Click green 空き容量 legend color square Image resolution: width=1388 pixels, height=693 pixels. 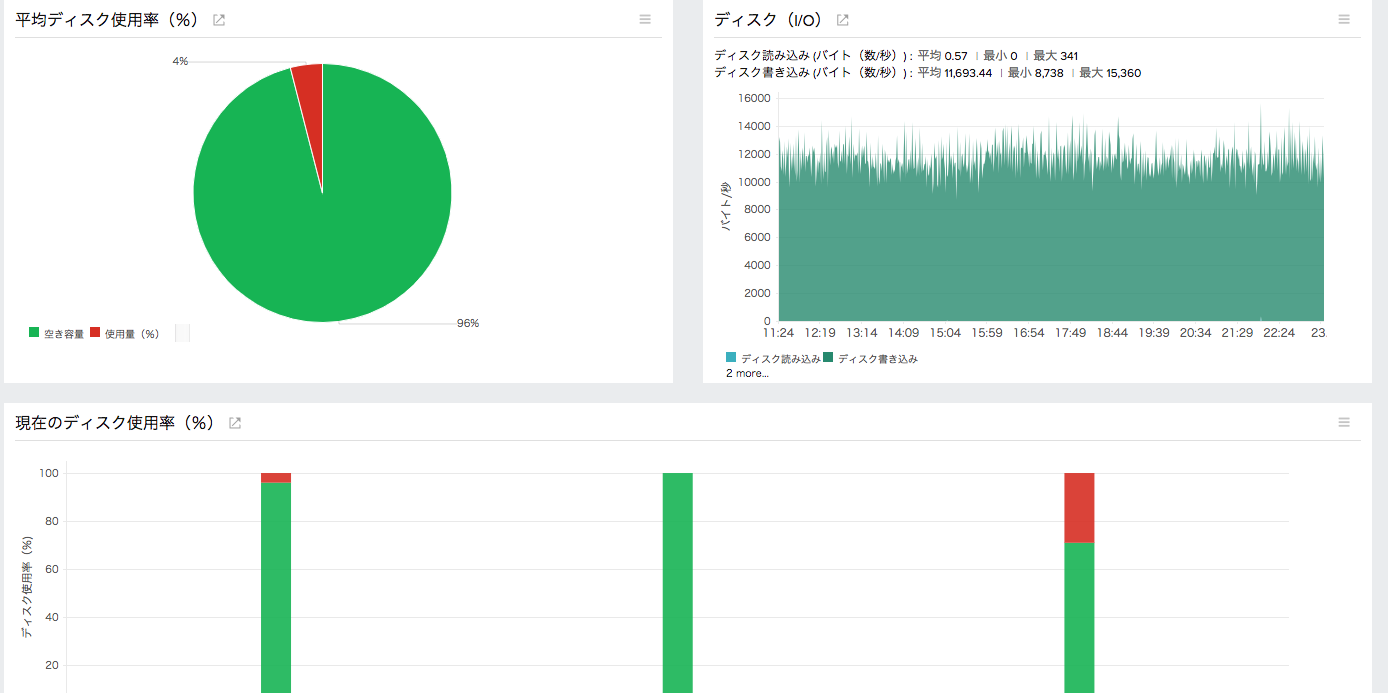pyautogui.click(x=34, y=333)
